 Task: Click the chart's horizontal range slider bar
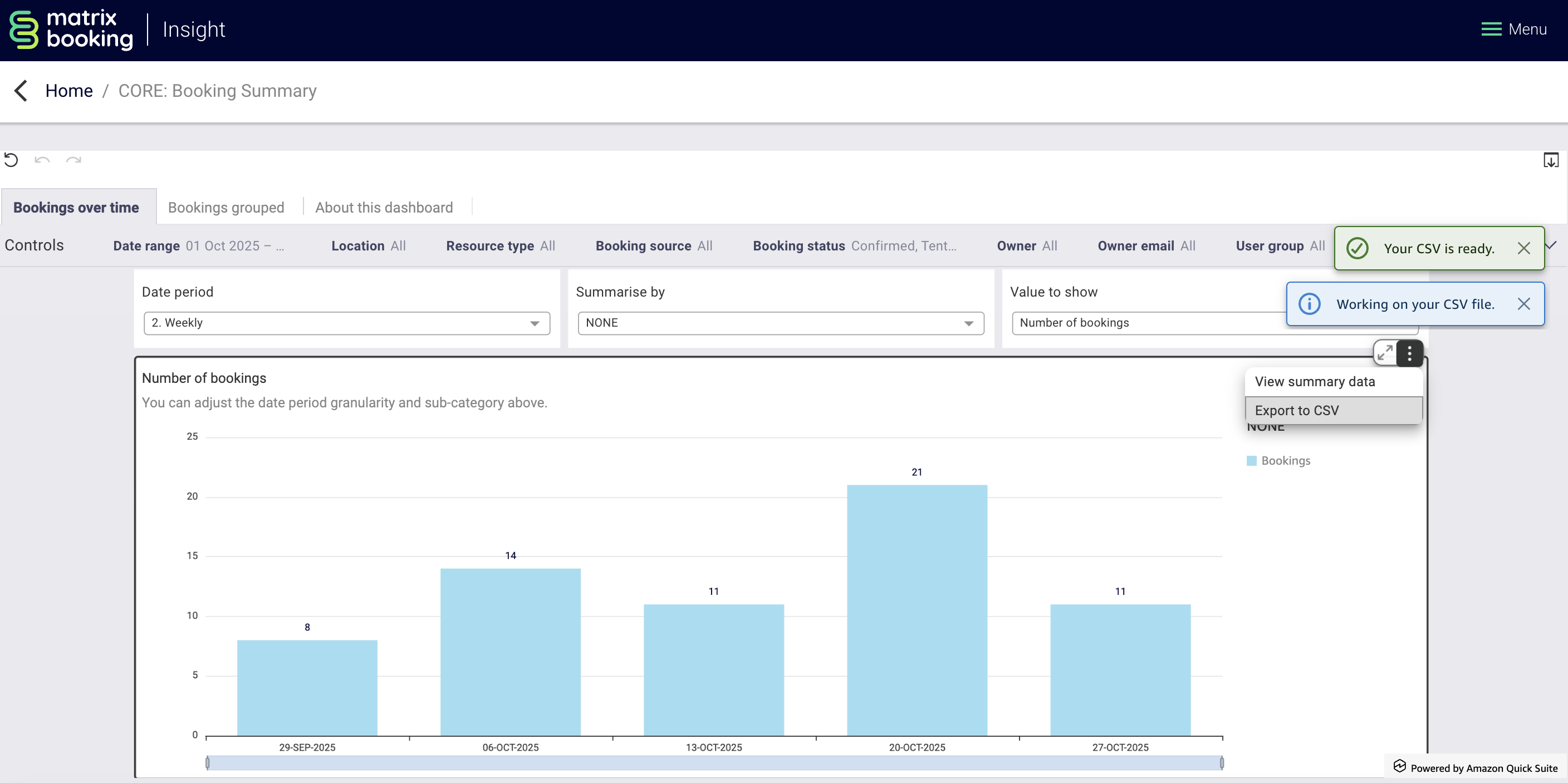(x=713, y=762)
